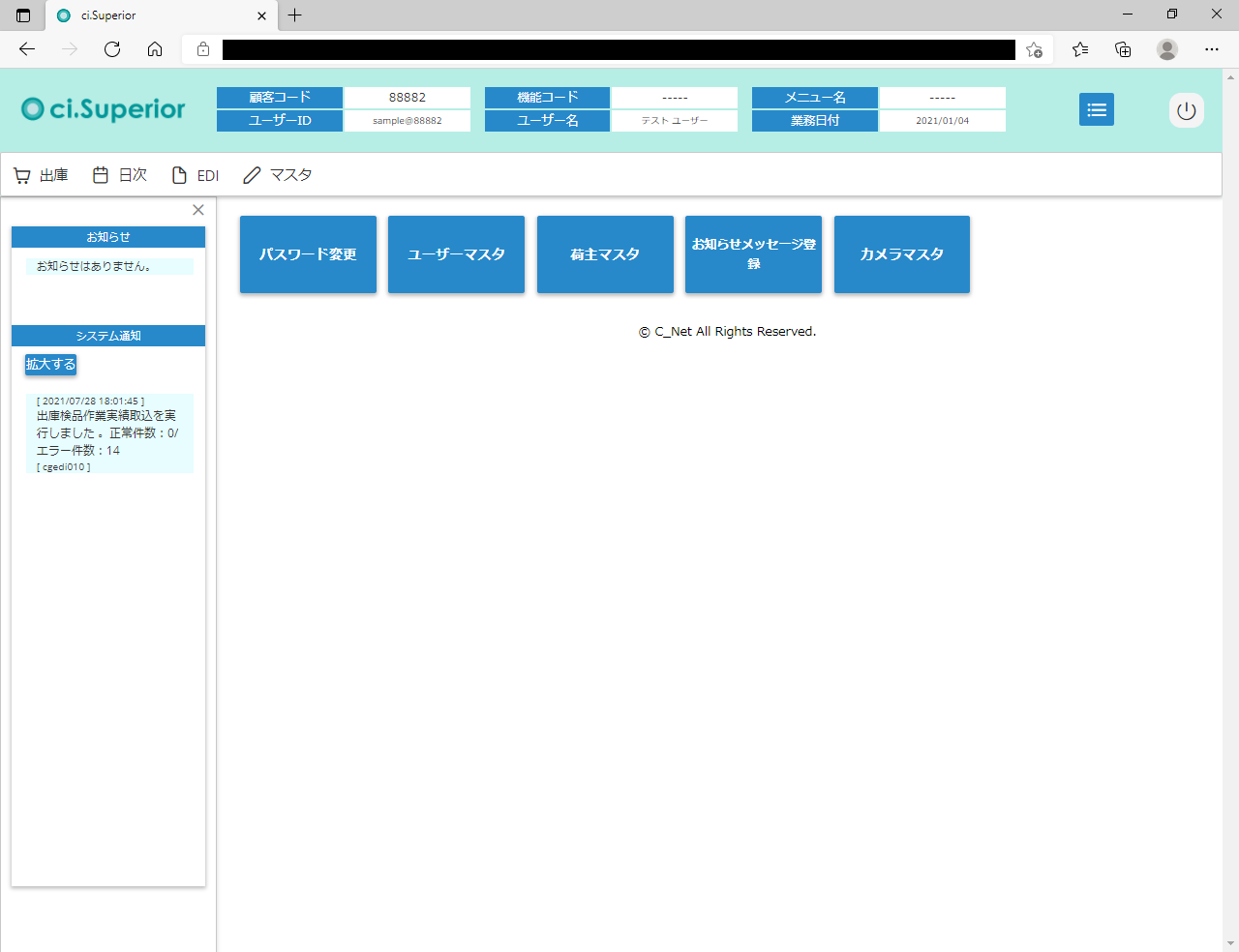Open カメラマスタ tile
Screen dimensions: 1239x952
pyautogui.click(x=902, y=254)
